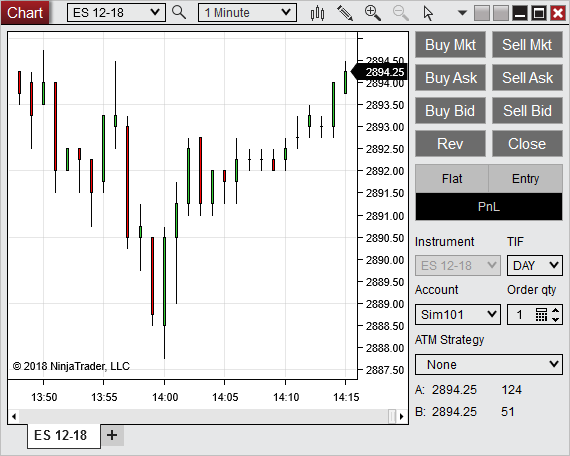Viewport: 570px width, 456px height.
Task: Click the Buy Ask button
Action: tap(450, 77)
